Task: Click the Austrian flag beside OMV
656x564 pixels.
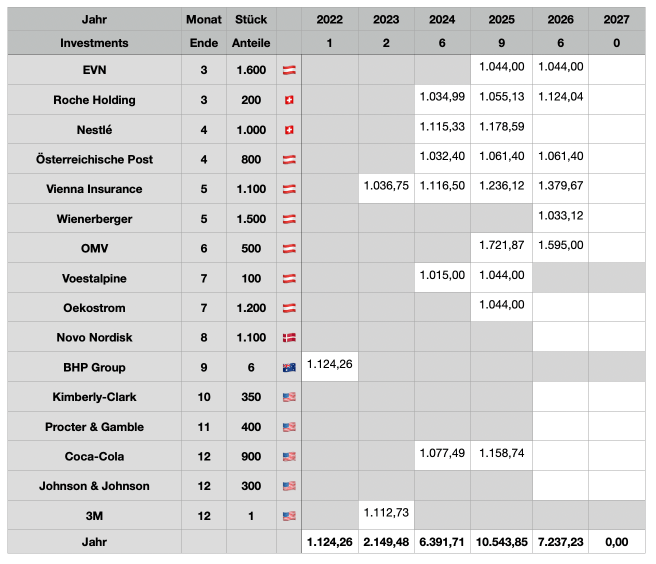Action: click(x=290, y=249)
